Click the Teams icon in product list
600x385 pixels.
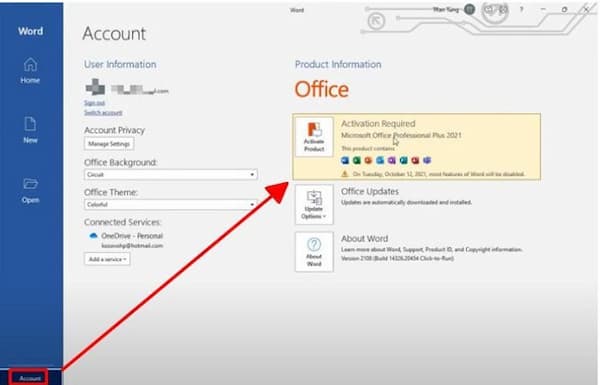tap(427, 160)
